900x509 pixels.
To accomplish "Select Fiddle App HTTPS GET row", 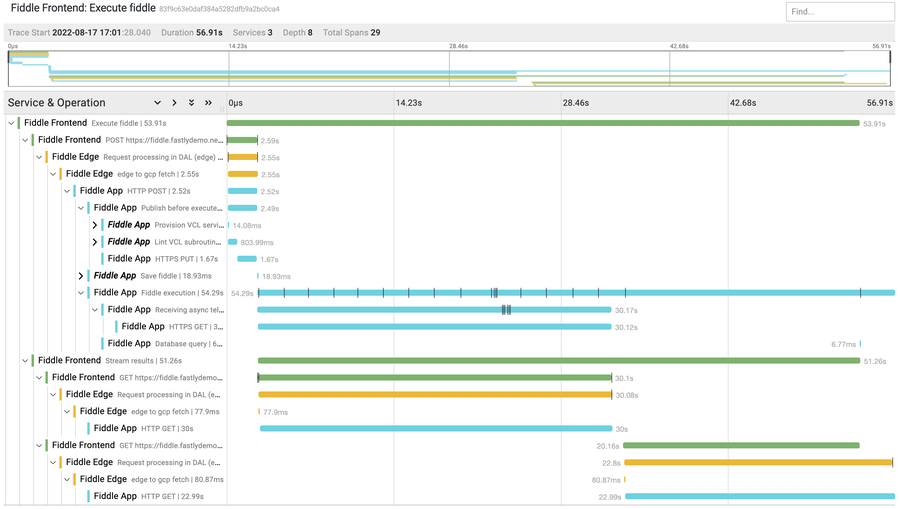I will (169, 327).
